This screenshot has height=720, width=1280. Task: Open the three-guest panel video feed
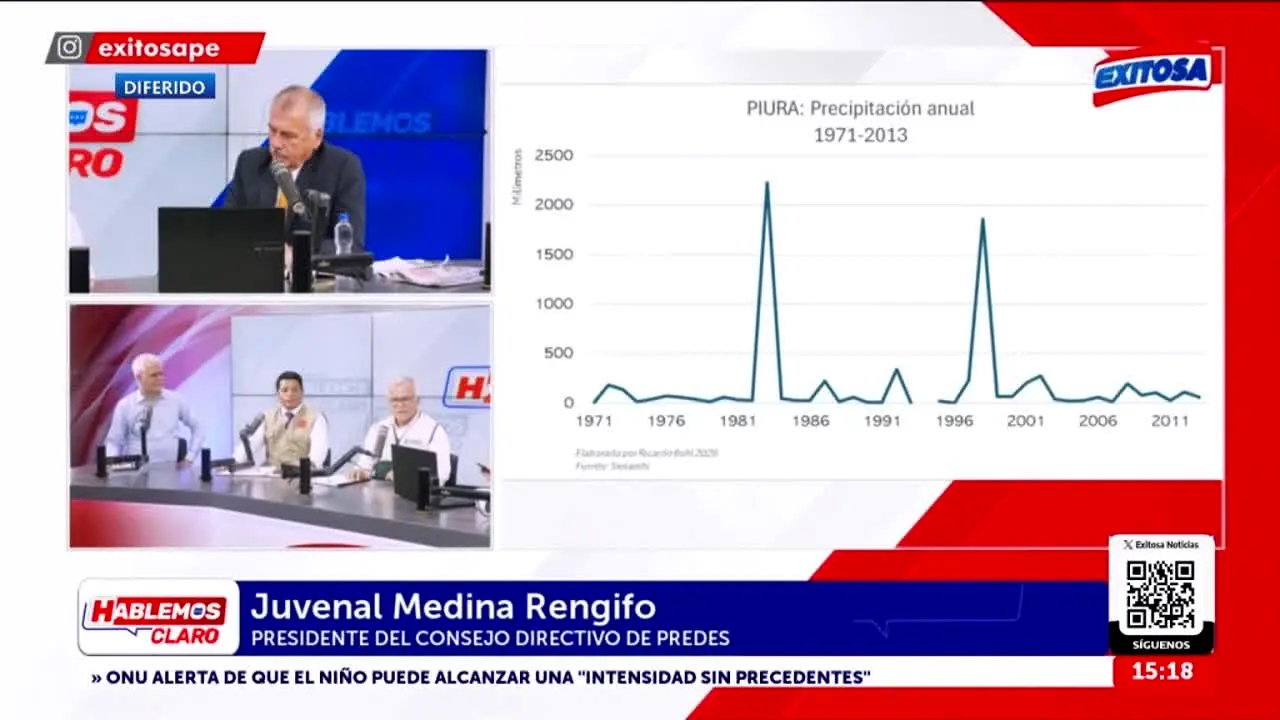click(x=279, y=426)
